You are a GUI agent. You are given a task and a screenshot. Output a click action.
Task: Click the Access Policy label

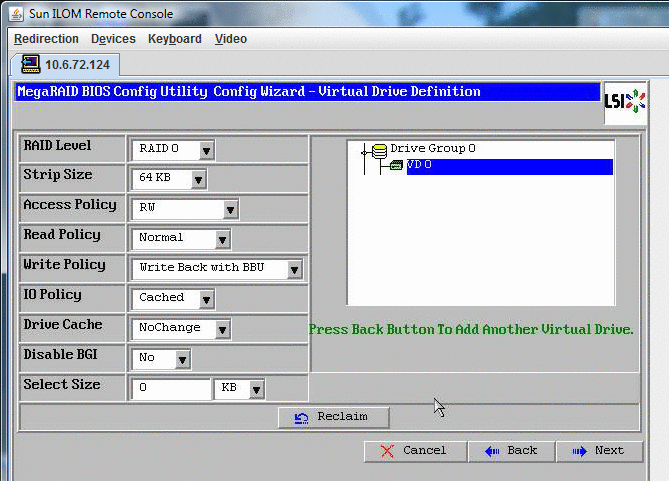[x=70, y=205]
